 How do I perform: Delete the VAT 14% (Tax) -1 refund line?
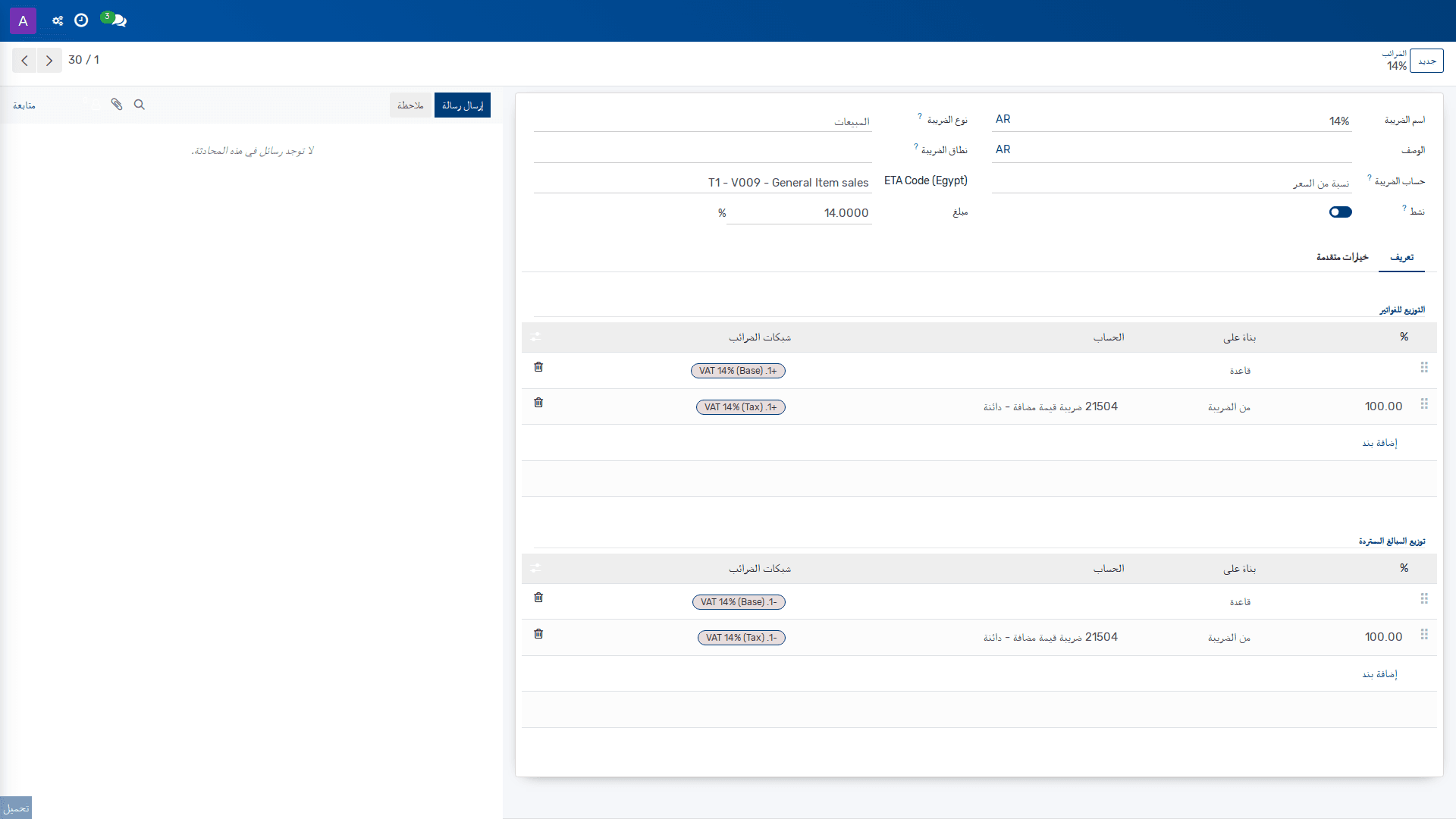pyautogui.click(x=538, y=634)
